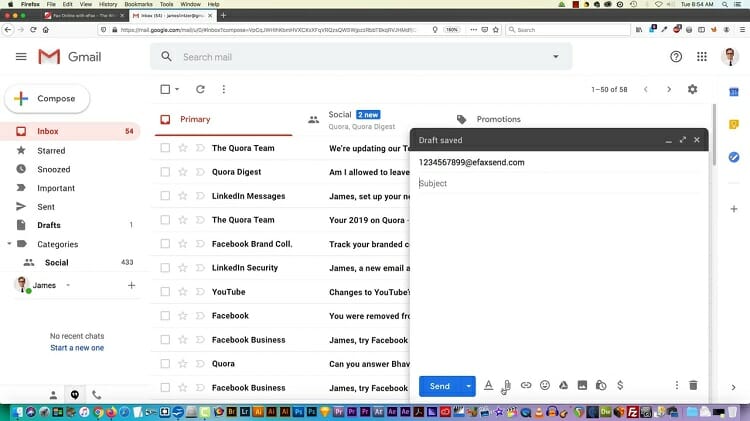This screenshot has width=750, height=421.
Task: Show search options dropdown
Action: (555, 56)
